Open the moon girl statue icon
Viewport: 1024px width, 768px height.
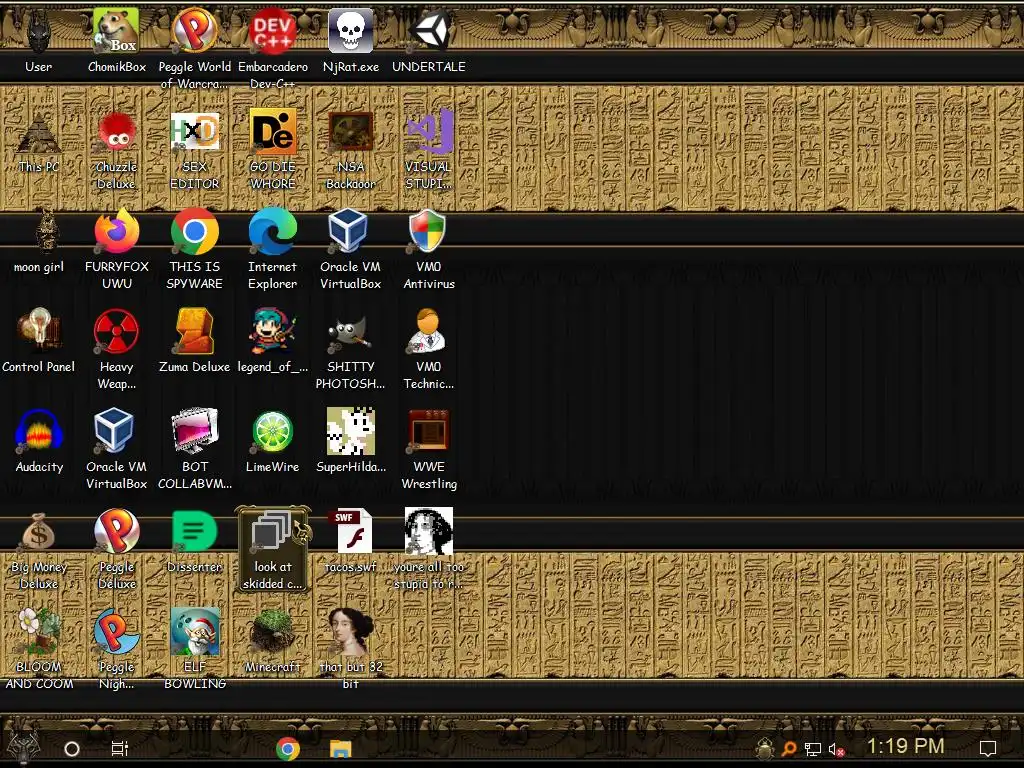pyautogui.click(x=39, y=242)
